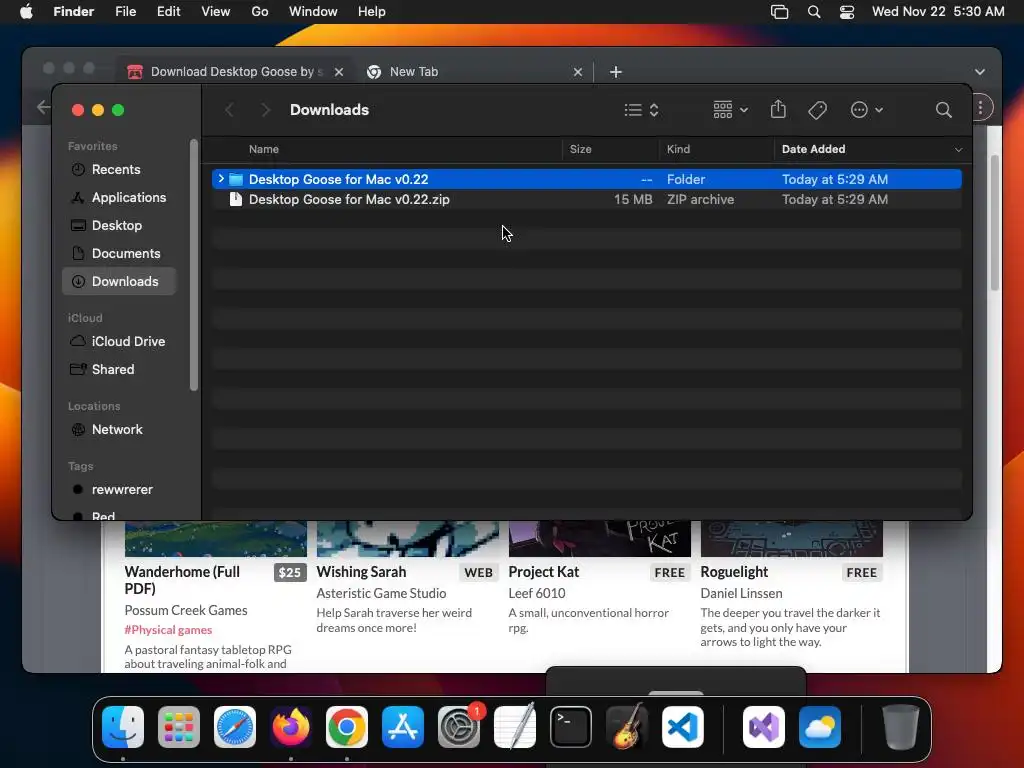Sort by the Kind column header

point(678,149)
